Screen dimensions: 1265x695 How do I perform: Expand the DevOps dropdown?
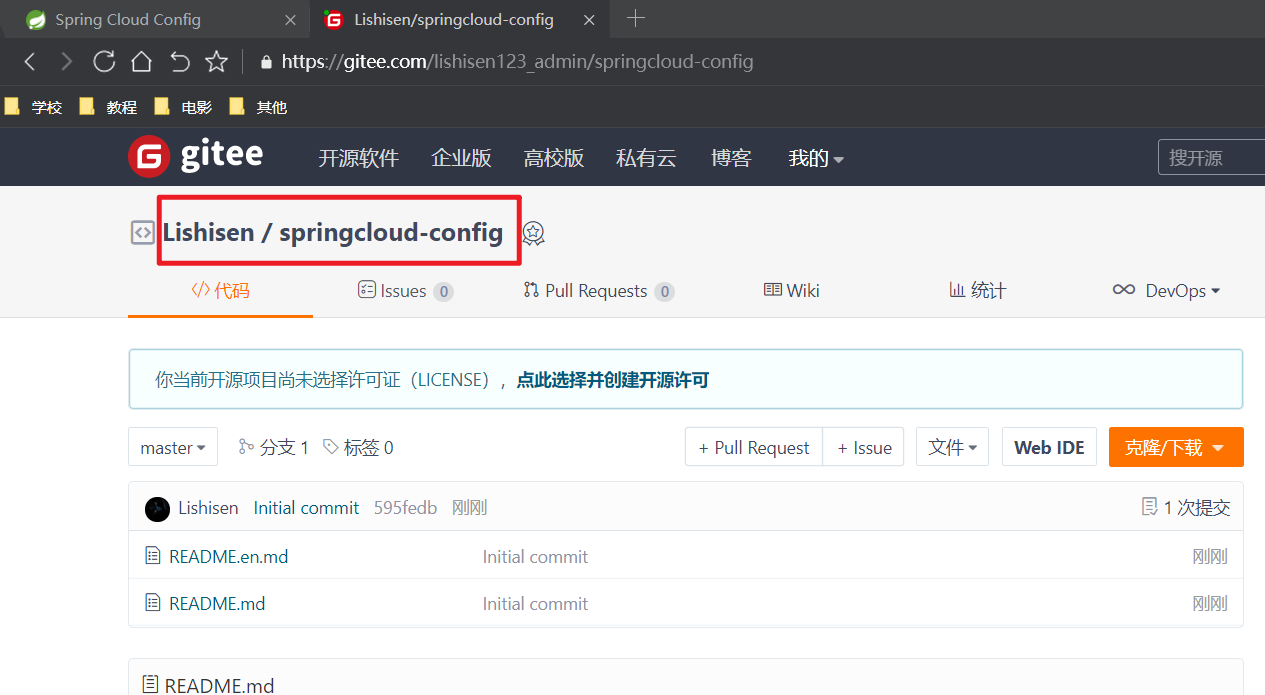1166,291
